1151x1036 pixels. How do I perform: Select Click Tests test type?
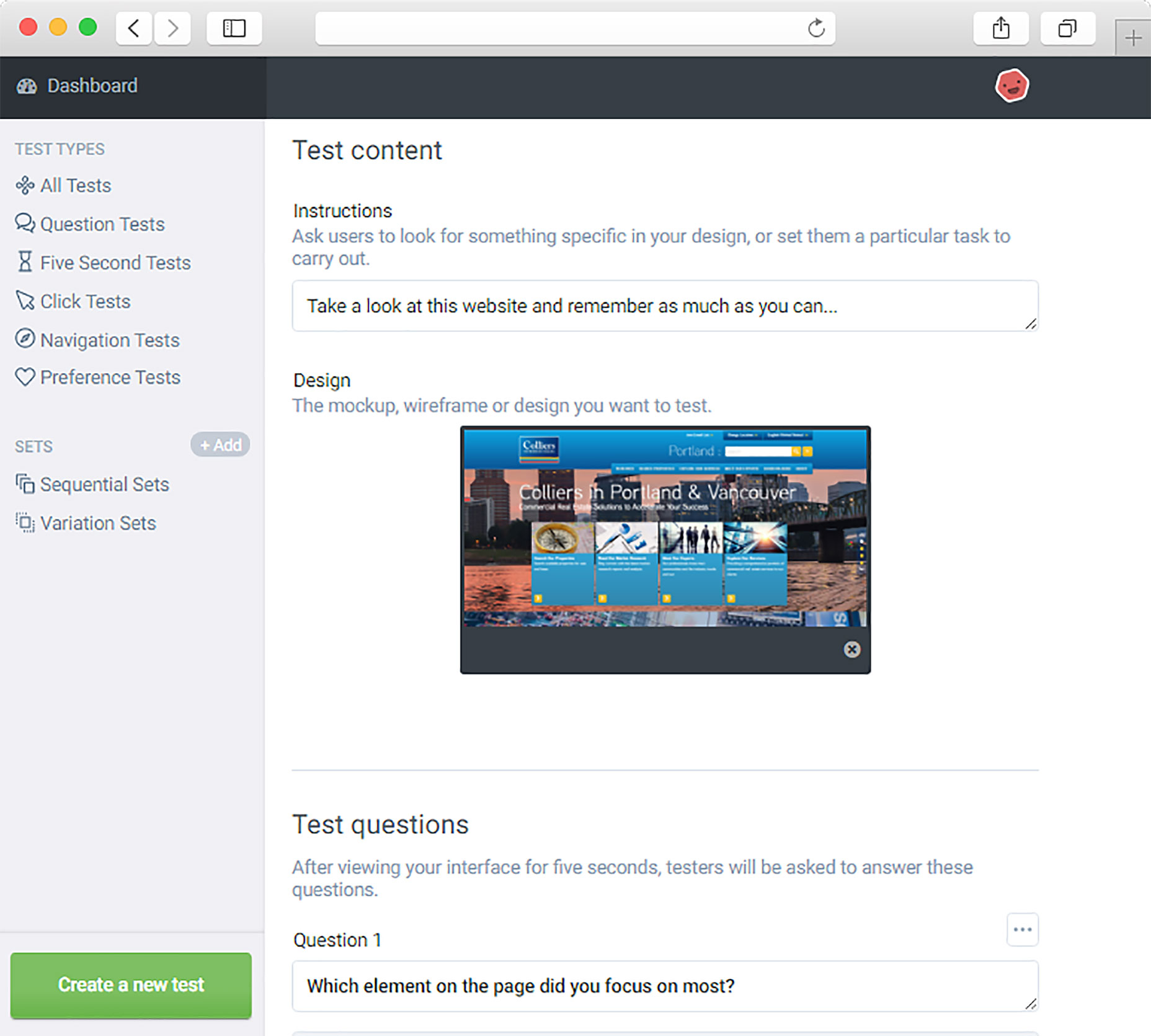coord(86,301)
